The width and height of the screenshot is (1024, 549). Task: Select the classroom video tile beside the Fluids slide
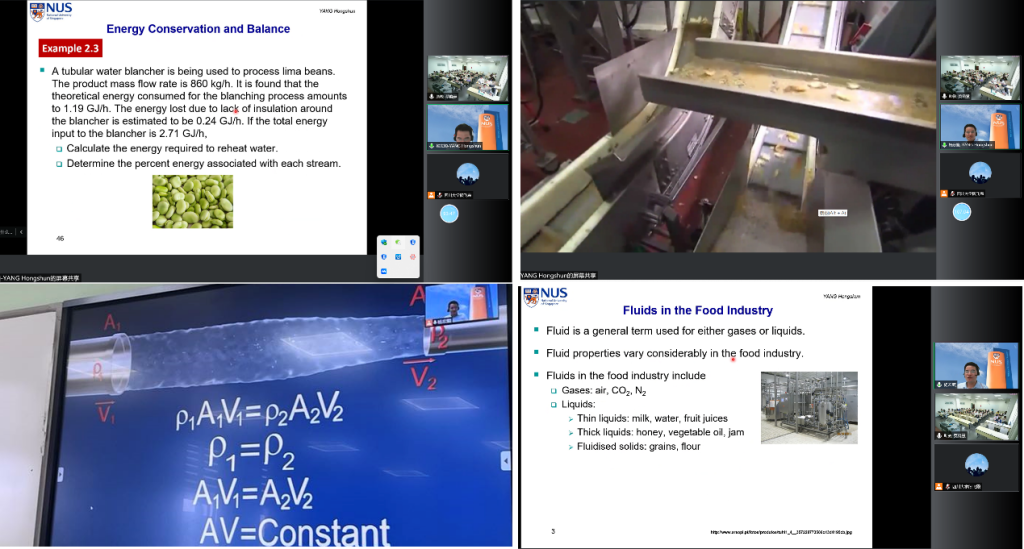pos(975,415)
